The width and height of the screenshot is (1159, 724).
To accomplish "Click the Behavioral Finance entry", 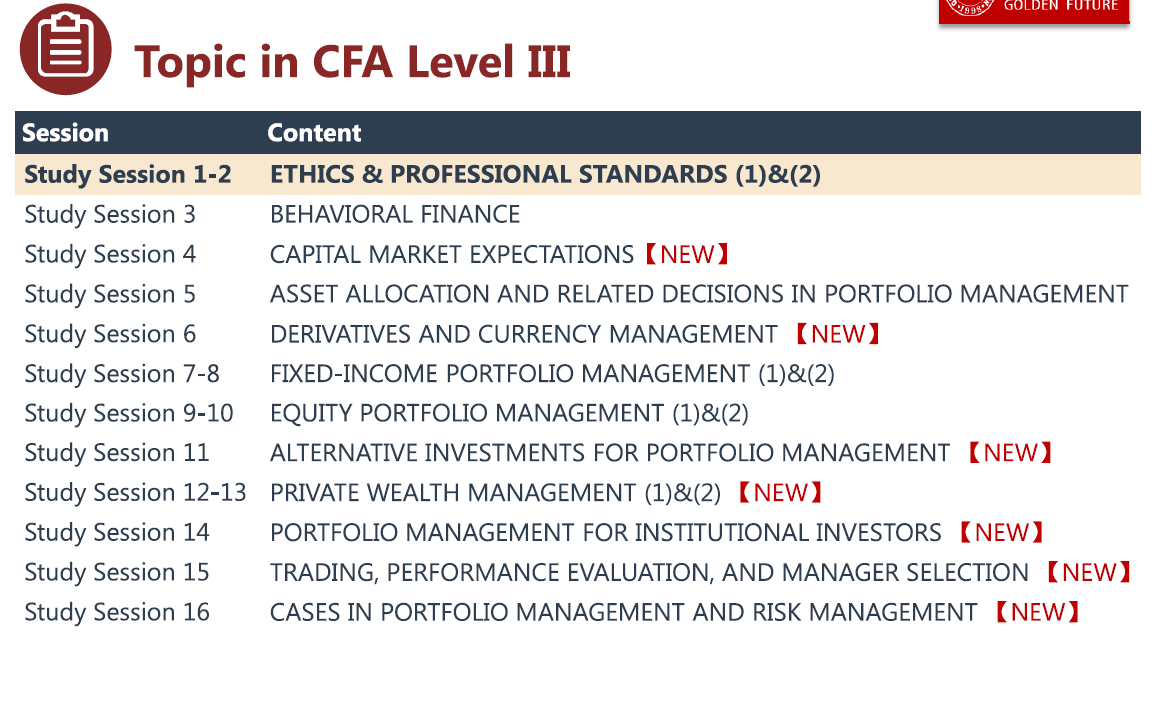I will 395,215.
